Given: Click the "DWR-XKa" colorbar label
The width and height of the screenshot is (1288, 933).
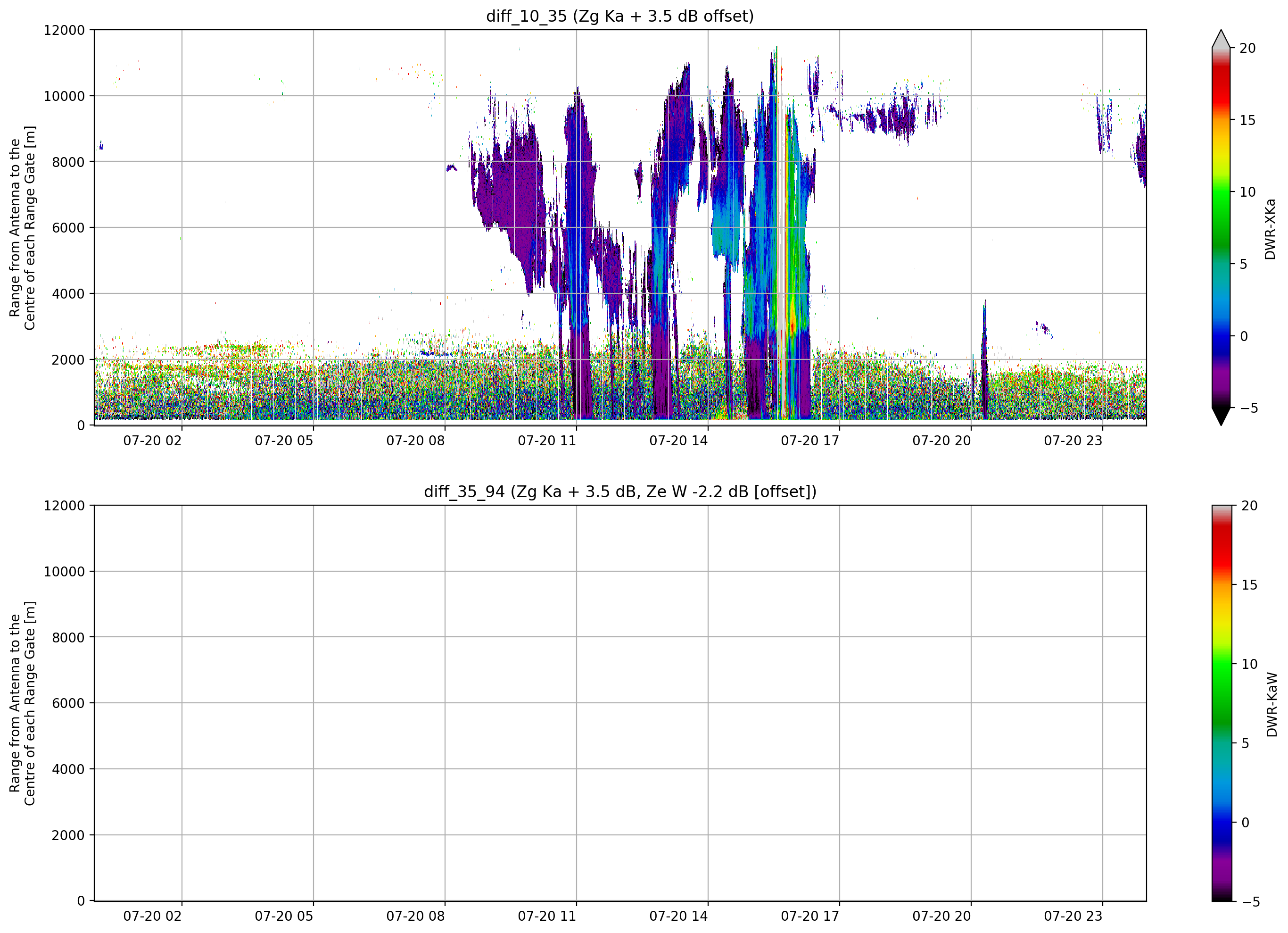Looking at the screenshot, I should [x=1270, y=229].
